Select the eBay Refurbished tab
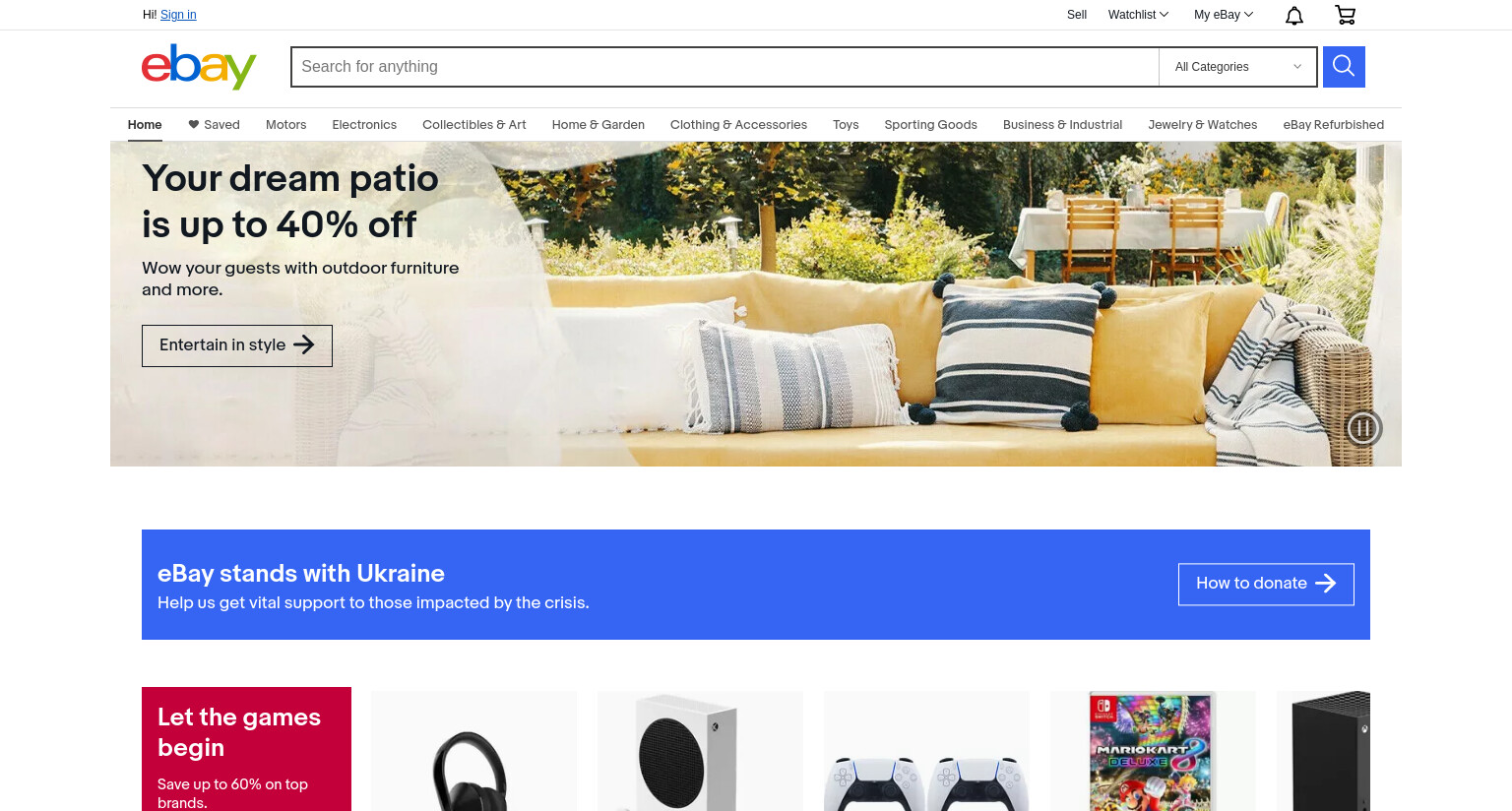This screenshot has height=811, width=1512. click(x=1333, y=125)
